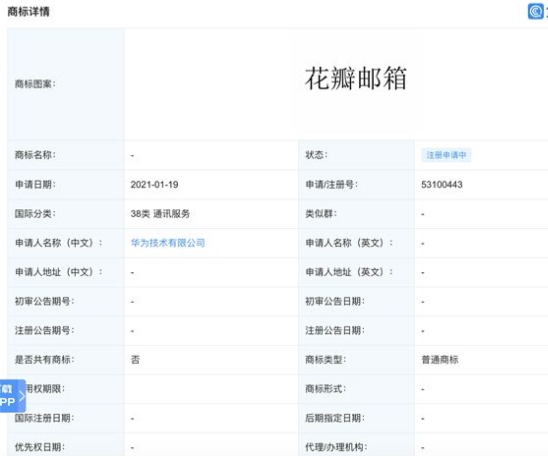This screenshot has width=548, height=456.
Task: Select the value 普通商标
Action: coord(440,360)
